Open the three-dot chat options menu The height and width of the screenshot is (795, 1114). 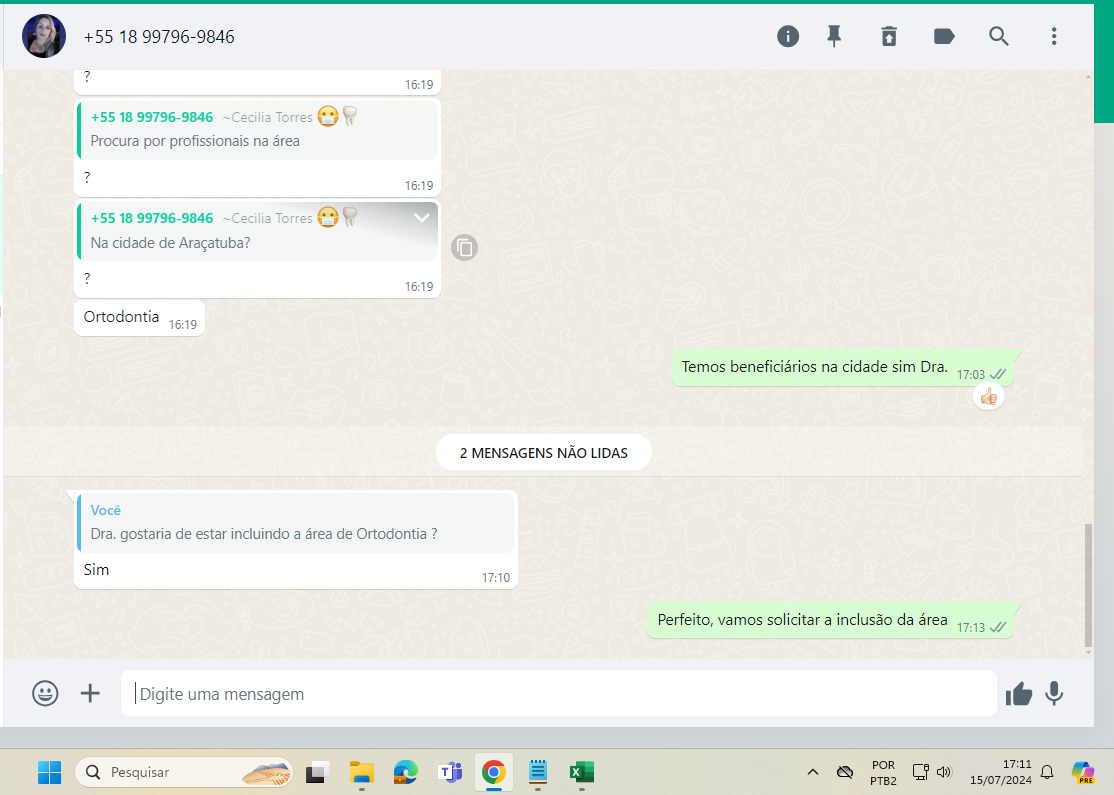(1053, 37)
